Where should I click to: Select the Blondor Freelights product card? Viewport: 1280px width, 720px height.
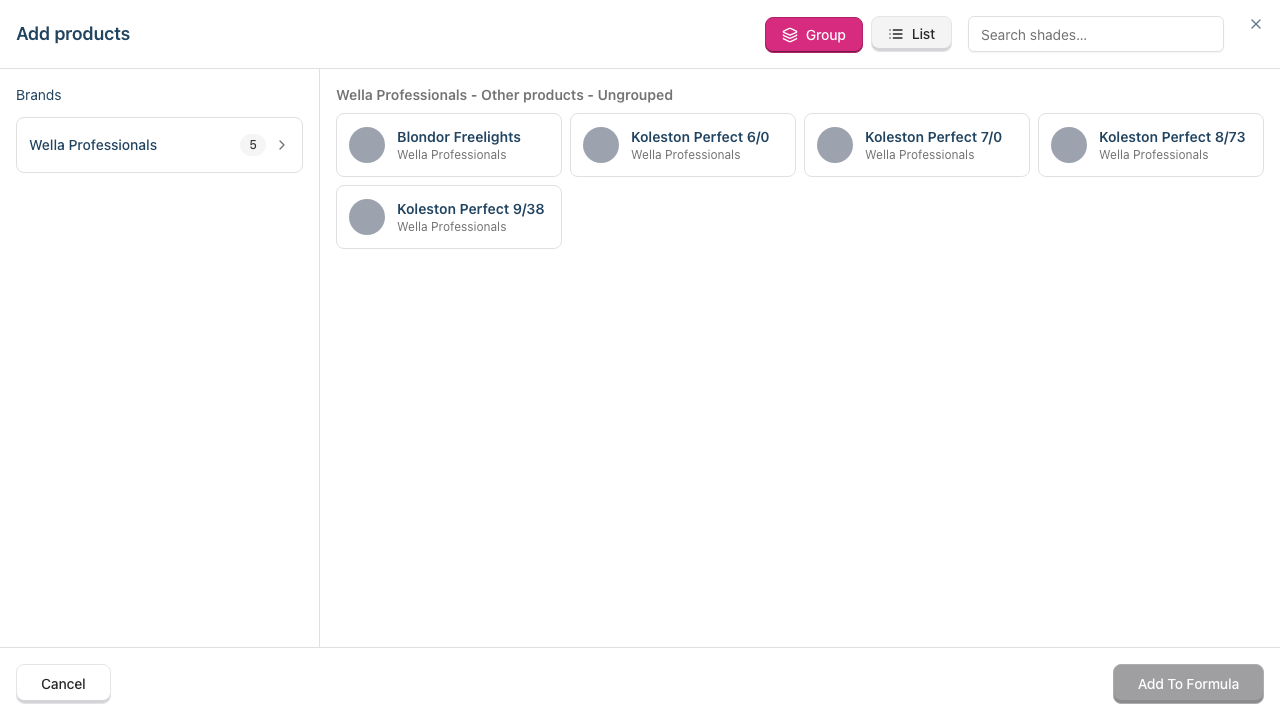tap(449, 145)
